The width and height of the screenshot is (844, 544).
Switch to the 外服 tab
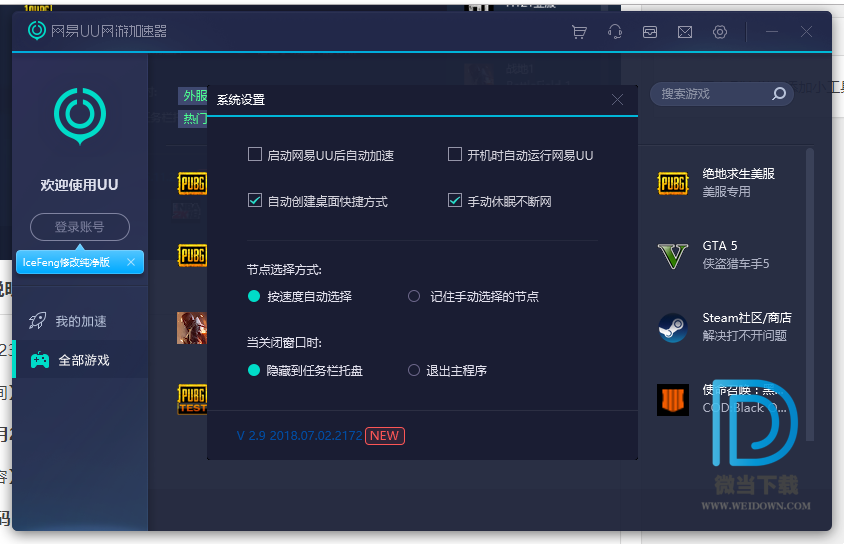tap(193, 96)
